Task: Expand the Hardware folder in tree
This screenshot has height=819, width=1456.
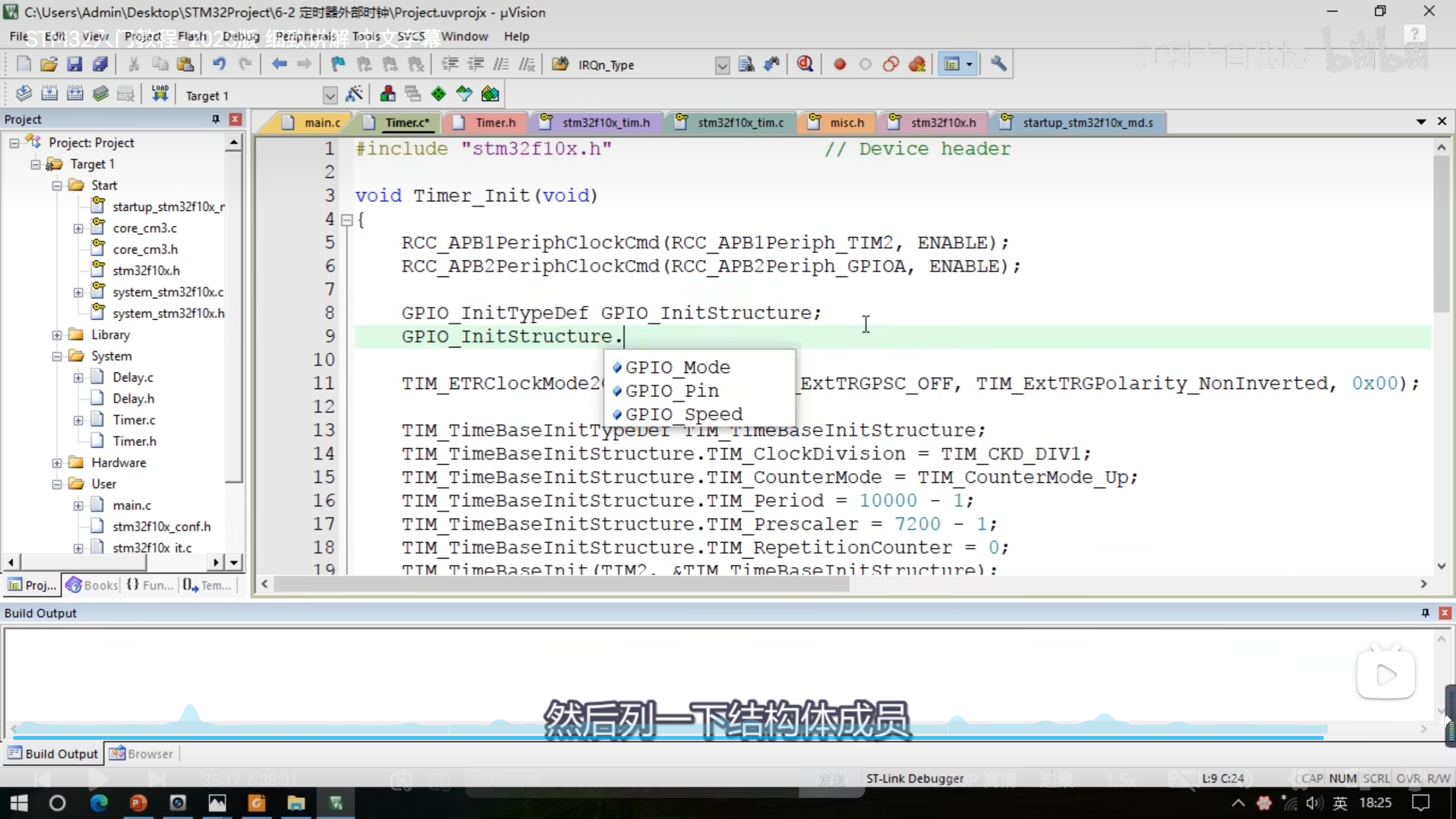Action: coord(57,463)
